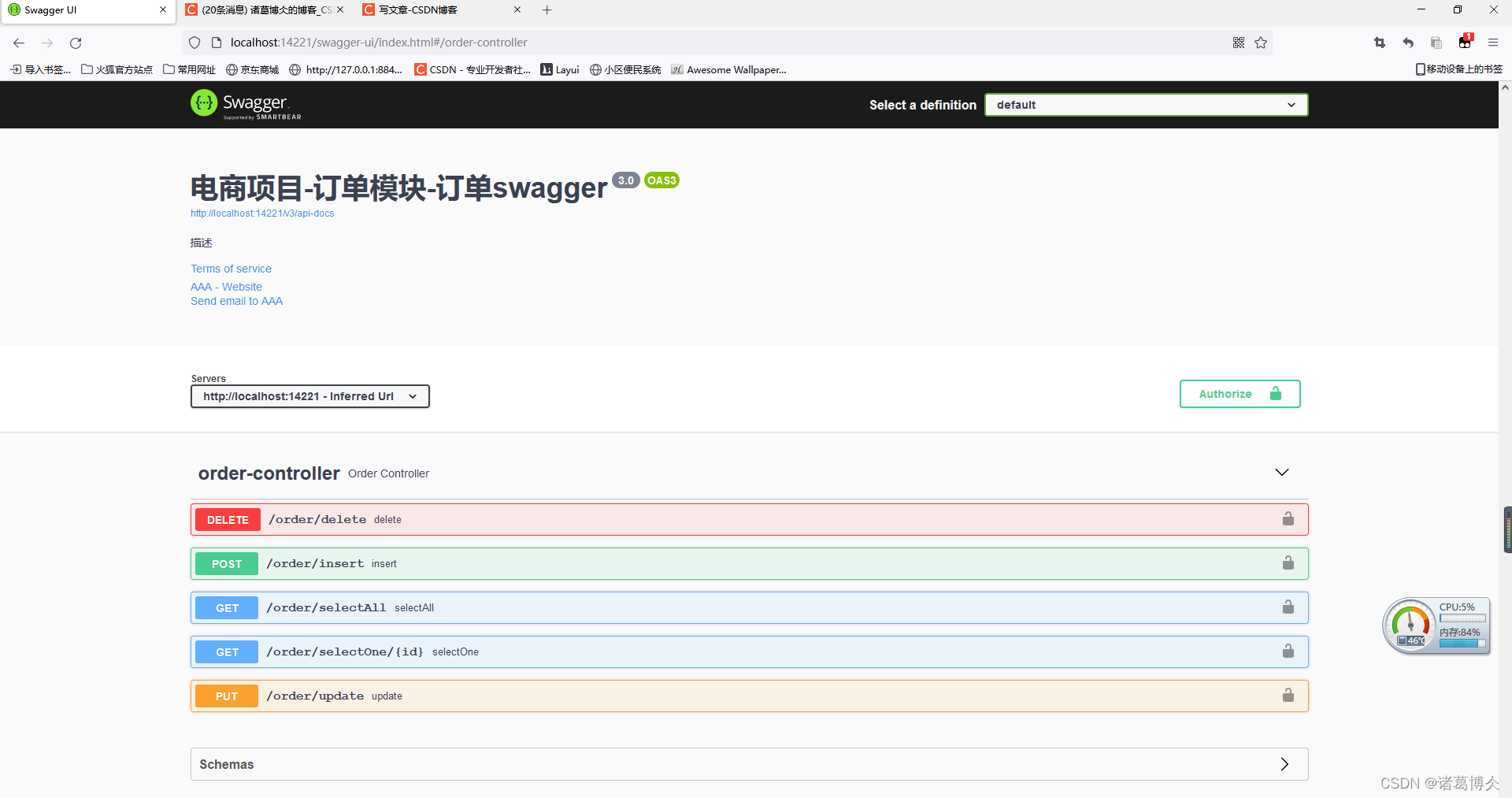The width and height of the screenshot is (1512, 798).
Task: Collapse the order-controller section chevron
Action: (x=1282, y=473)
